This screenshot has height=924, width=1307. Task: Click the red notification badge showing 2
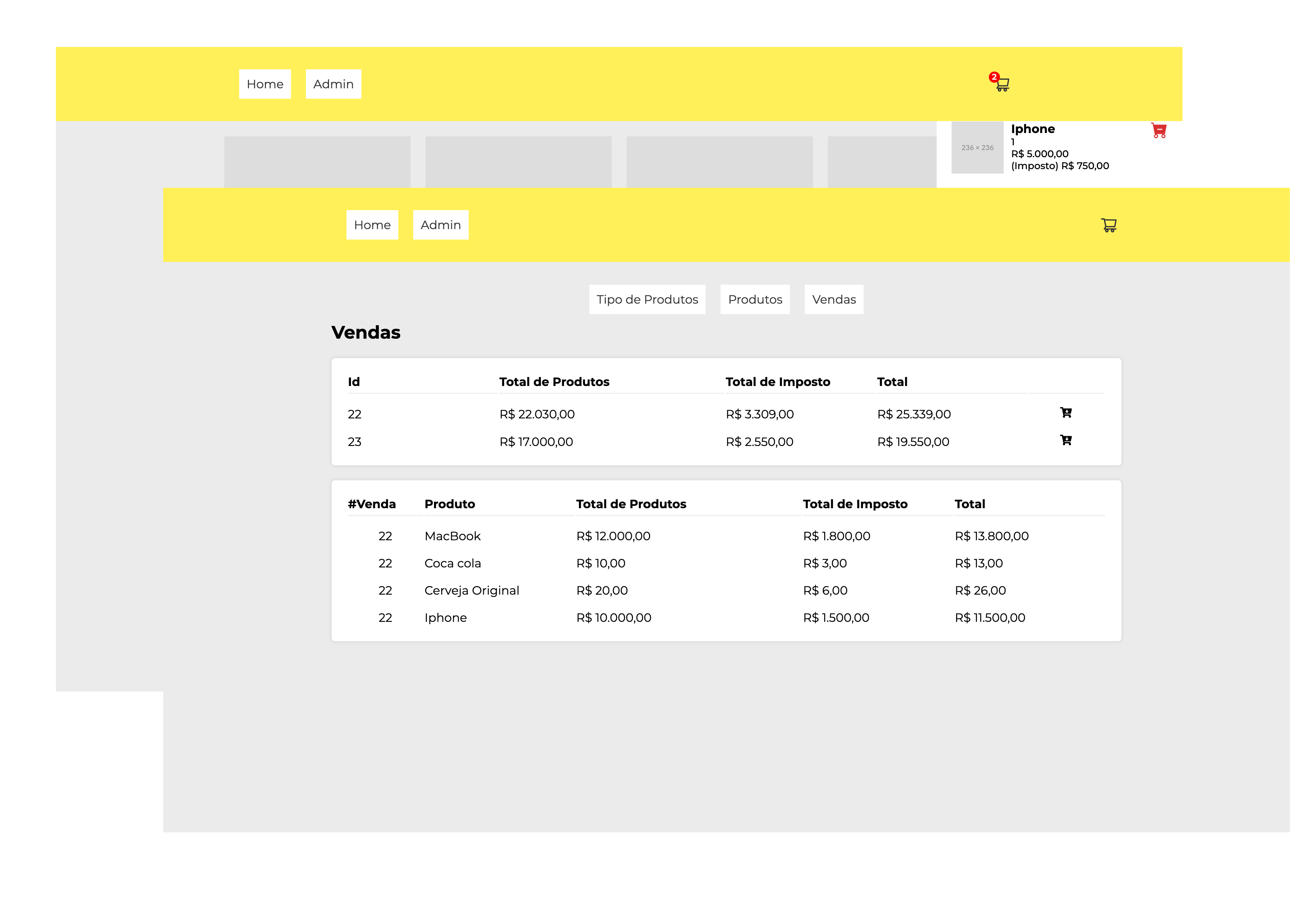(x=994, y=77)
